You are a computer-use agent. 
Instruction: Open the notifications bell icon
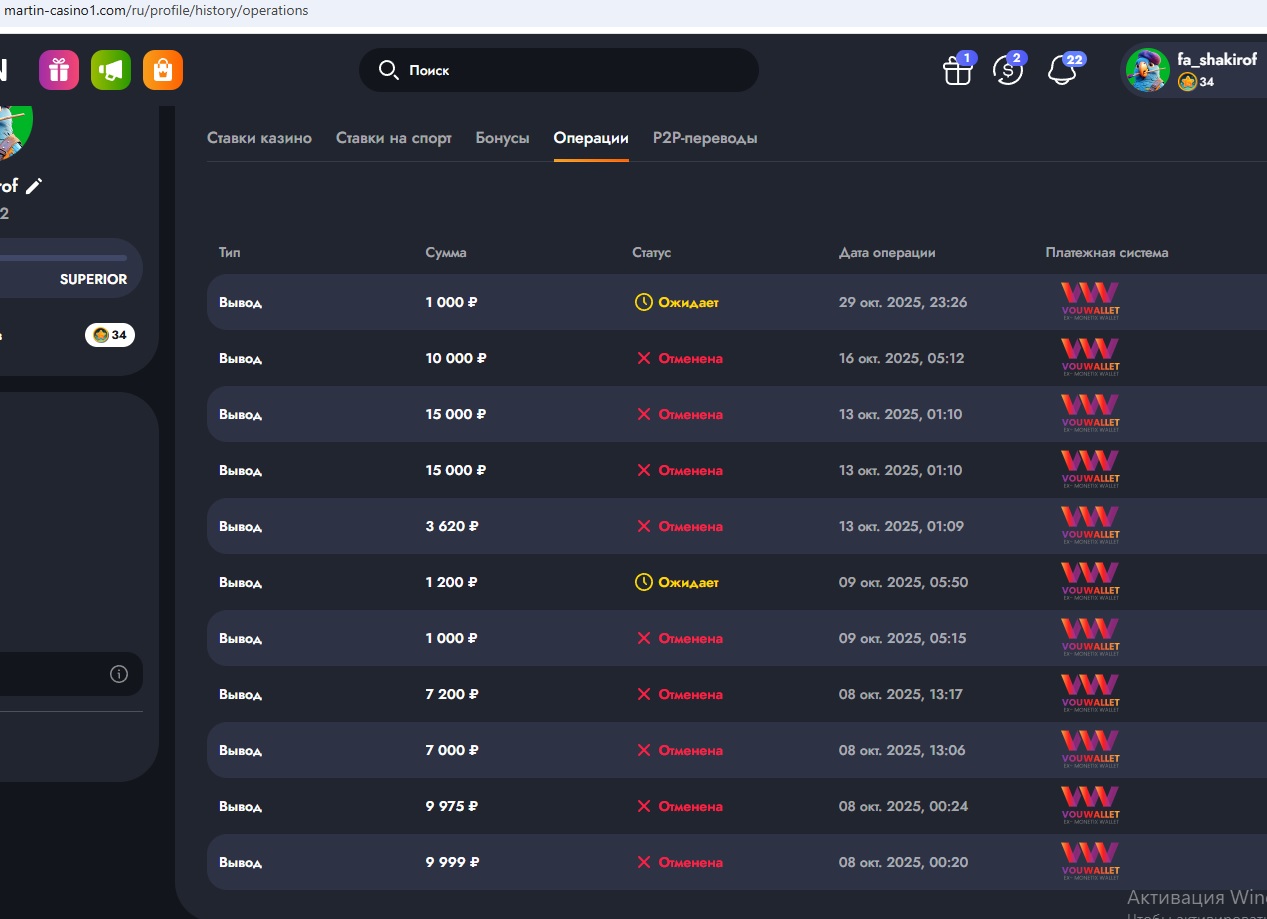coord(1062,70)
